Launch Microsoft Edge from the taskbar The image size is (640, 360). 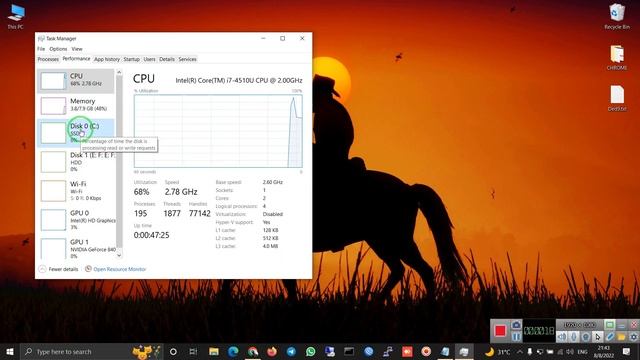tap(233, 351)
